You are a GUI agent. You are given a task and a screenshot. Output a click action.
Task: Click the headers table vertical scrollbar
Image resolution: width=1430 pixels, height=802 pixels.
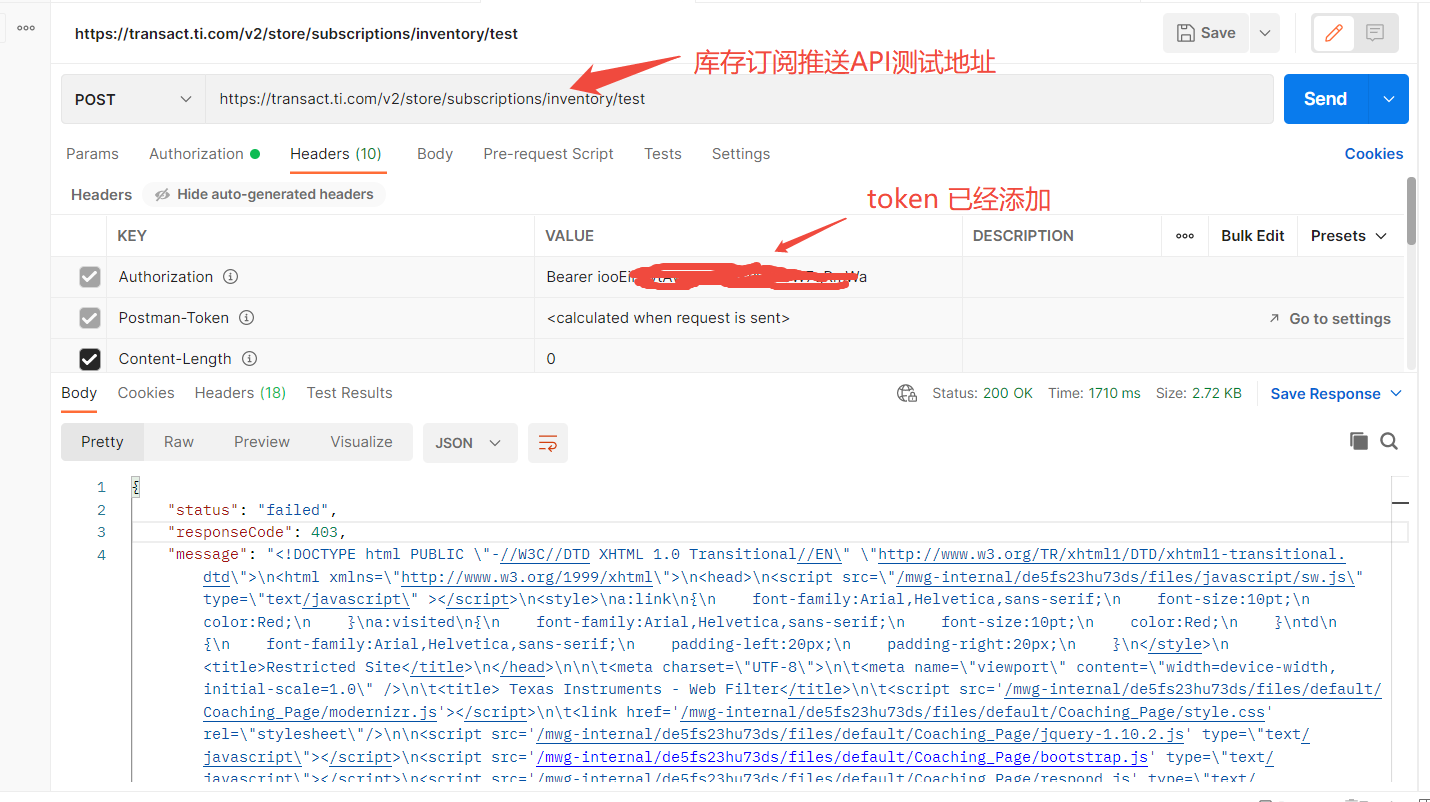[x=1411, y=212]
